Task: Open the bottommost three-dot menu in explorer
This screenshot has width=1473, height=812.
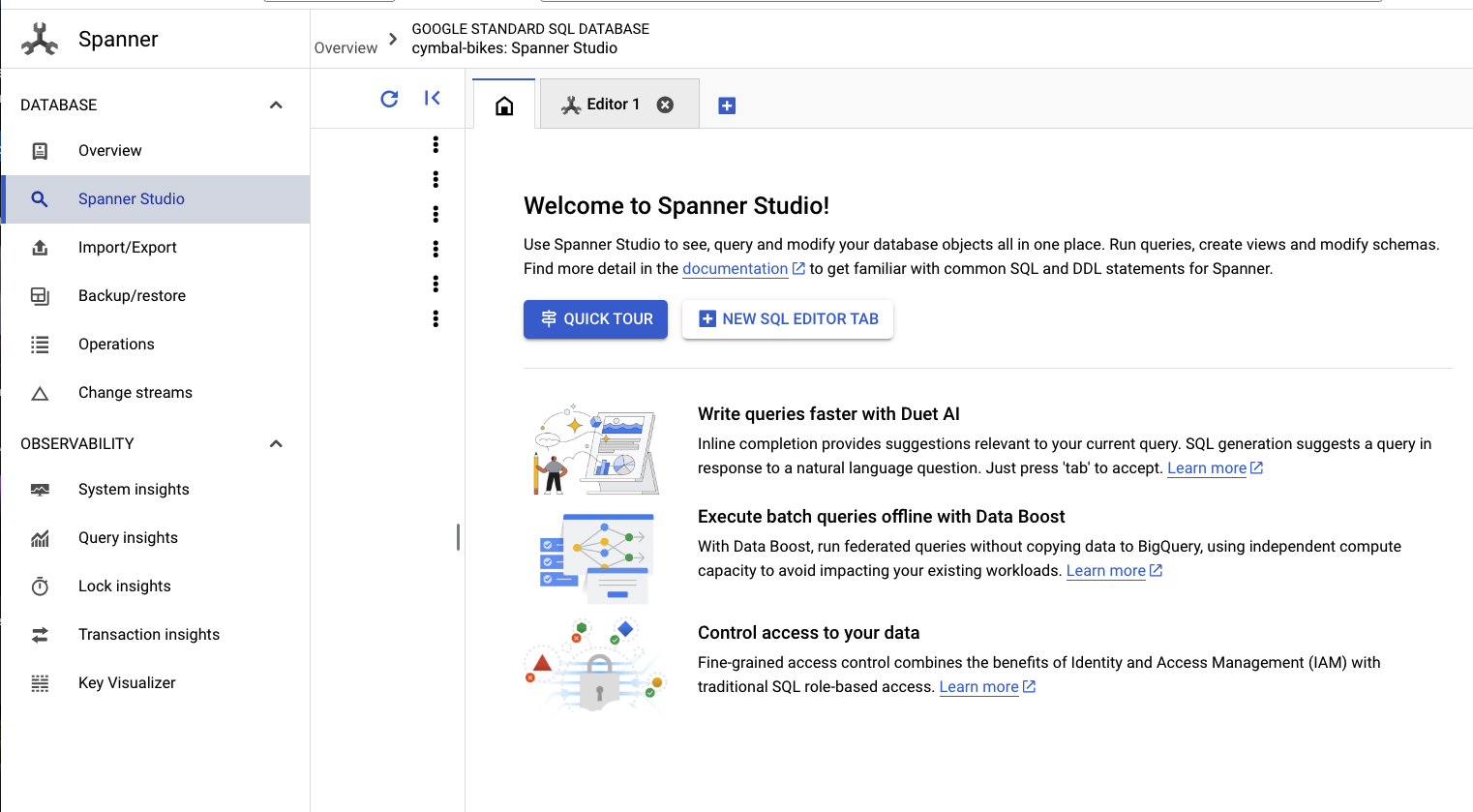Action: pyautogui.click(x=436, y=318)
